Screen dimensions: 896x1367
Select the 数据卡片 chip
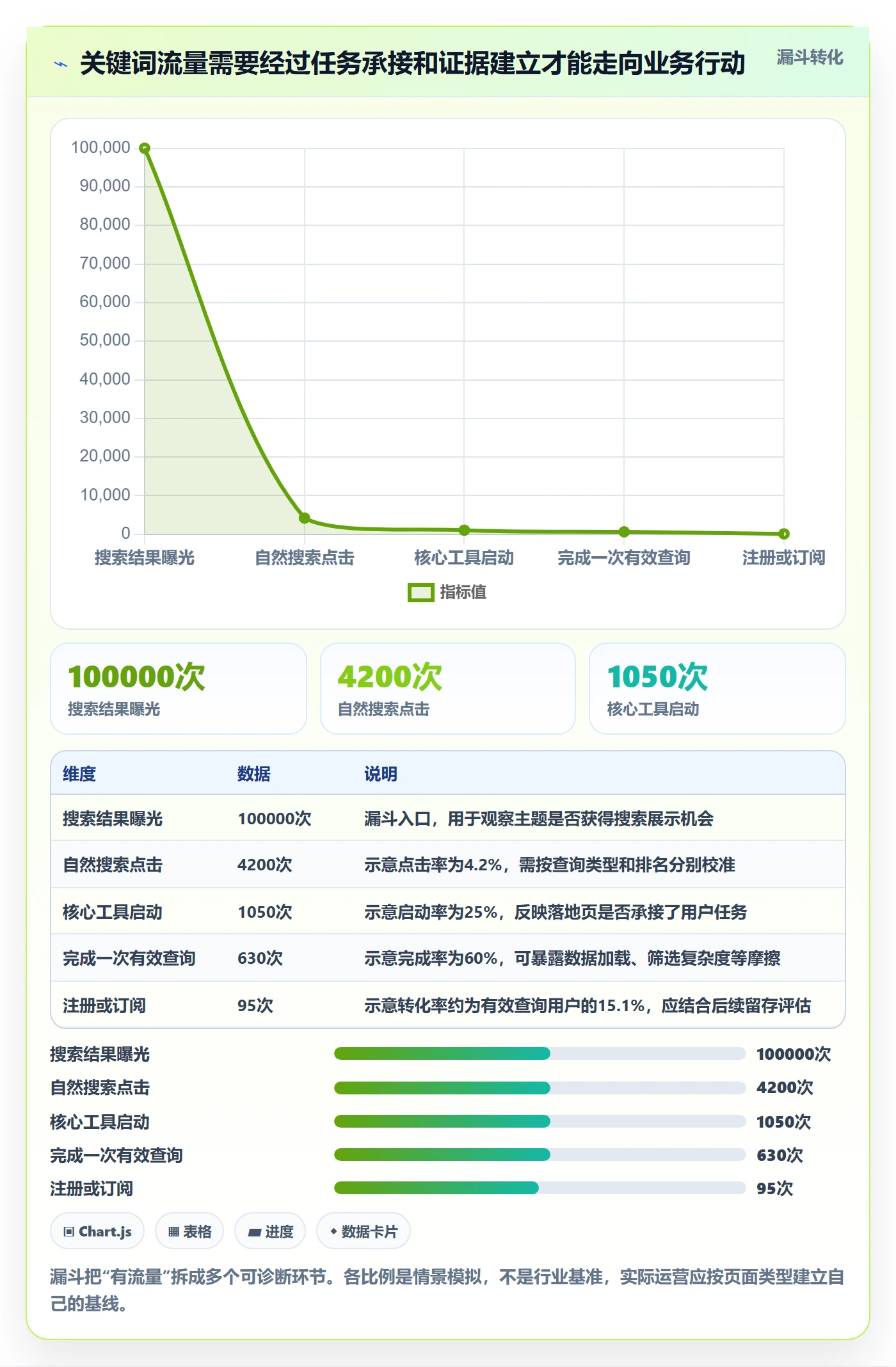coord(364,1231)
